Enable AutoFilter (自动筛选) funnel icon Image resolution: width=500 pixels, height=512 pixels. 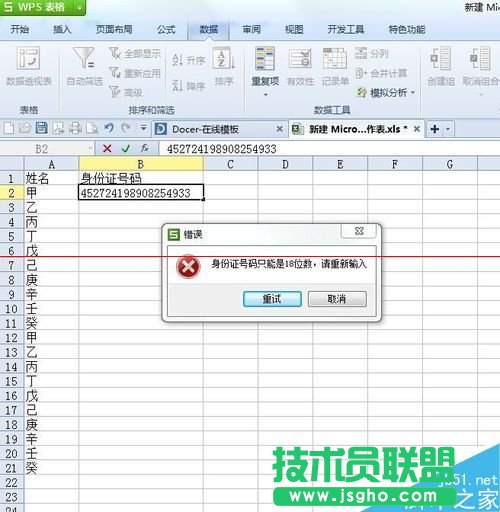[x=84, y=66]
